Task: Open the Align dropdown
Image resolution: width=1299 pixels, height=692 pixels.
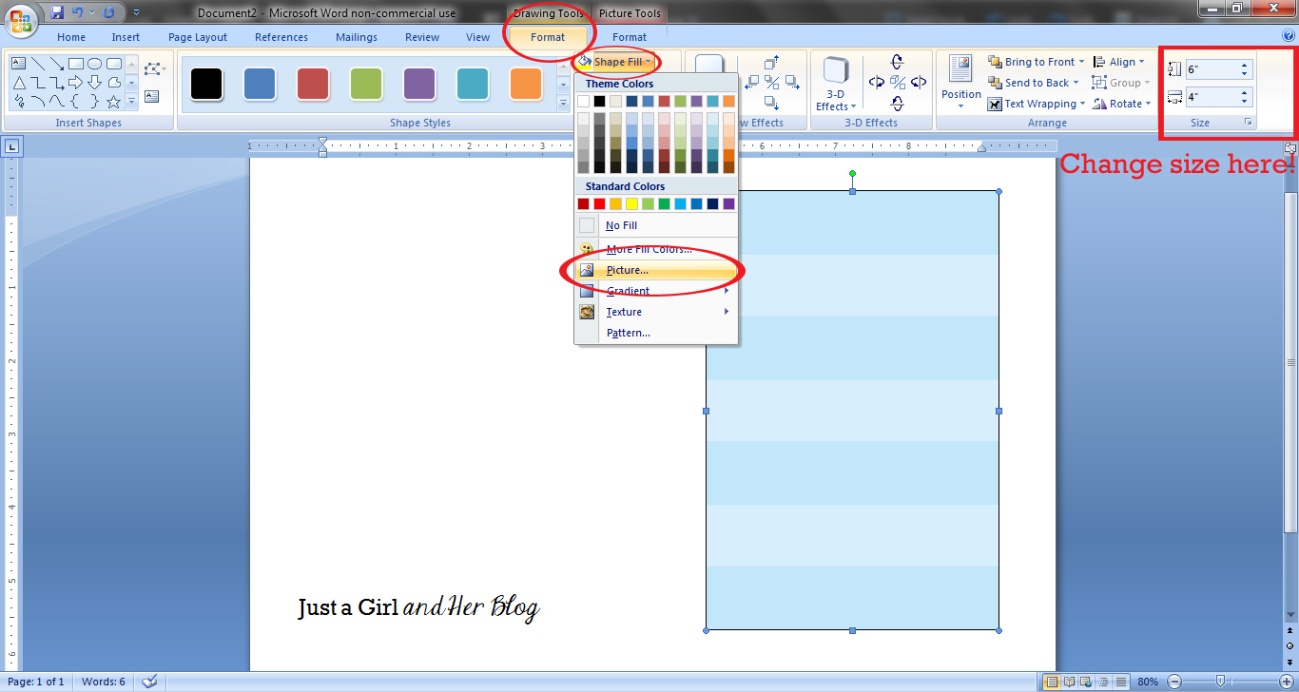Action: 1119,62
